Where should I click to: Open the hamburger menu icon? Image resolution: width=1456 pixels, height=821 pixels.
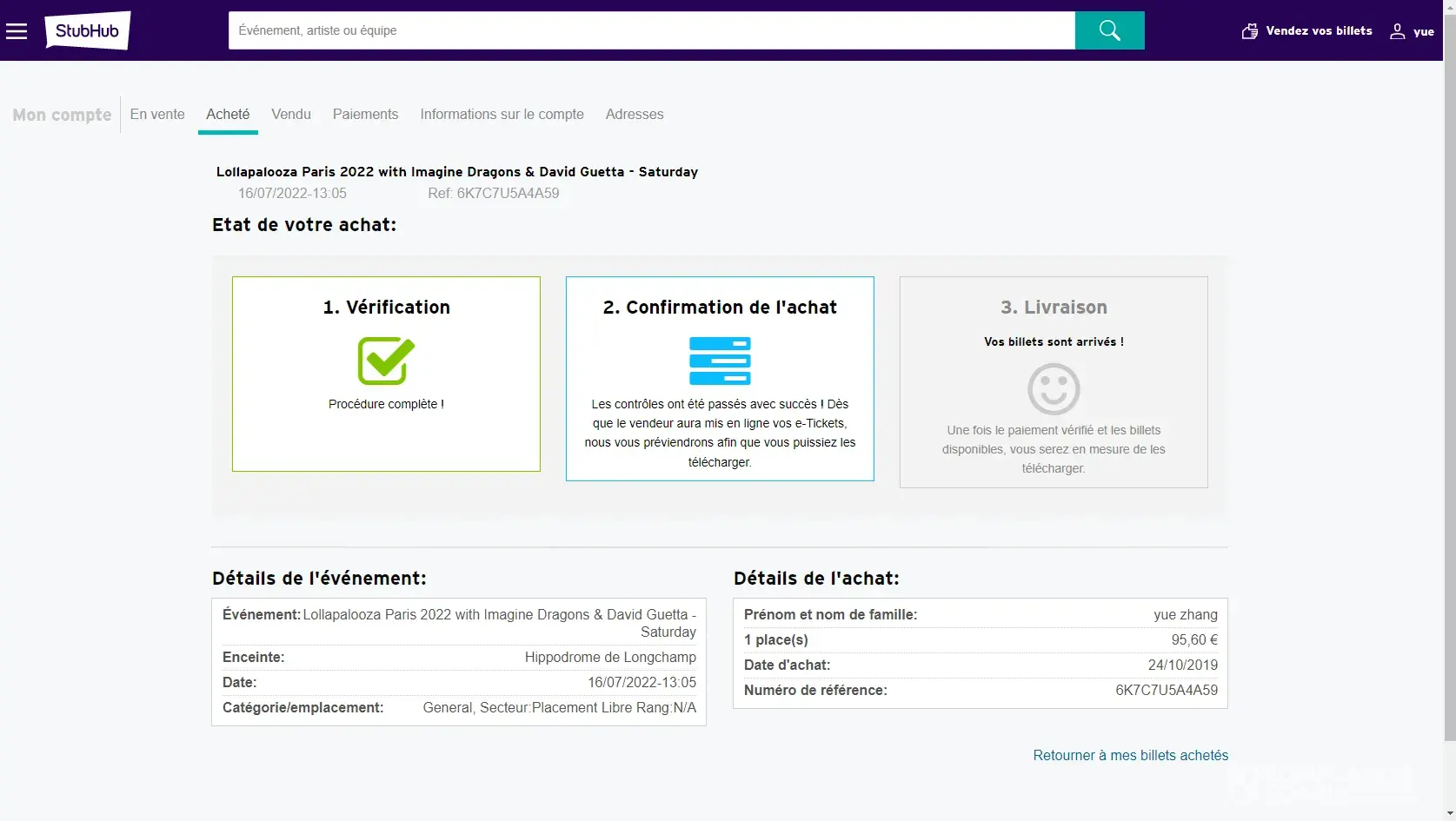point(17,31)
